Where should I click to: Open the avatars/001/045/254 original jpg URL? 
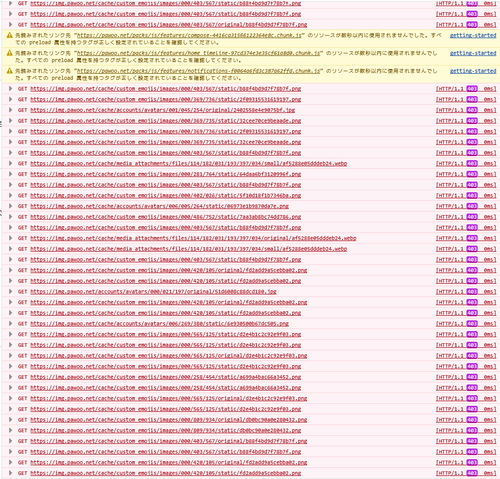click(163, 110)
